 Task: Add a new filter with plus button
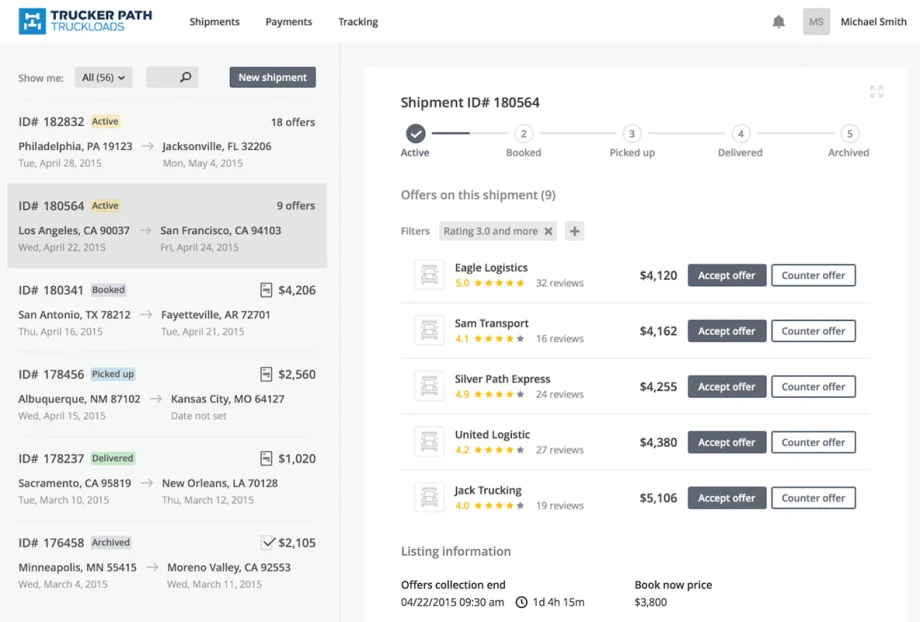(574, 231)
